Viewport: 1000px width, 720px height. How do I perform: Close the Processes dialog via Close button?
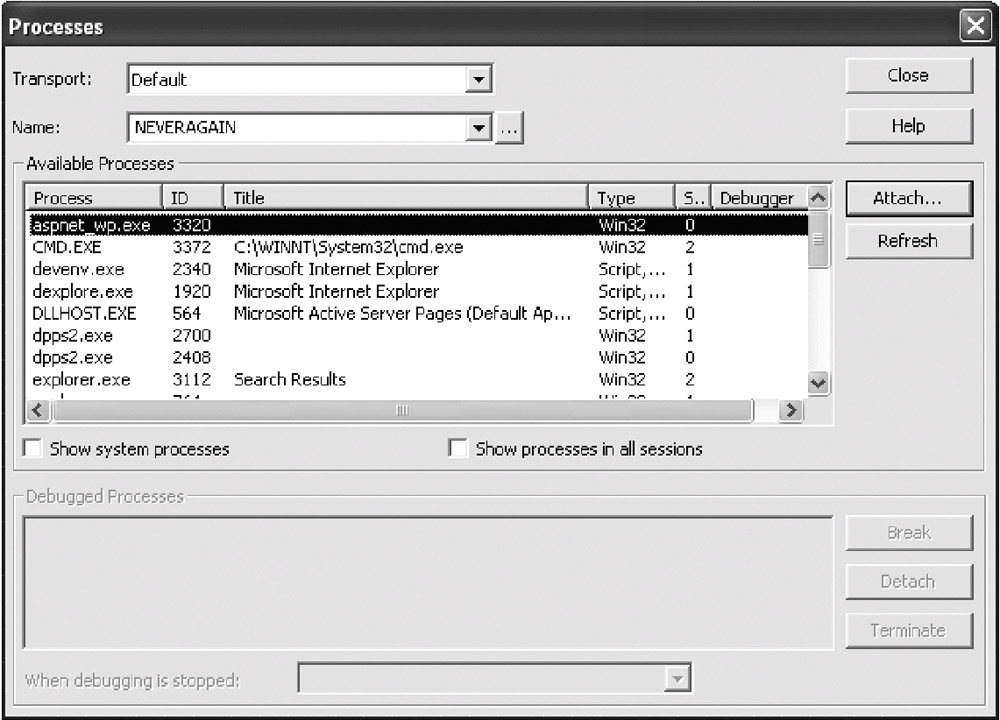908,76
